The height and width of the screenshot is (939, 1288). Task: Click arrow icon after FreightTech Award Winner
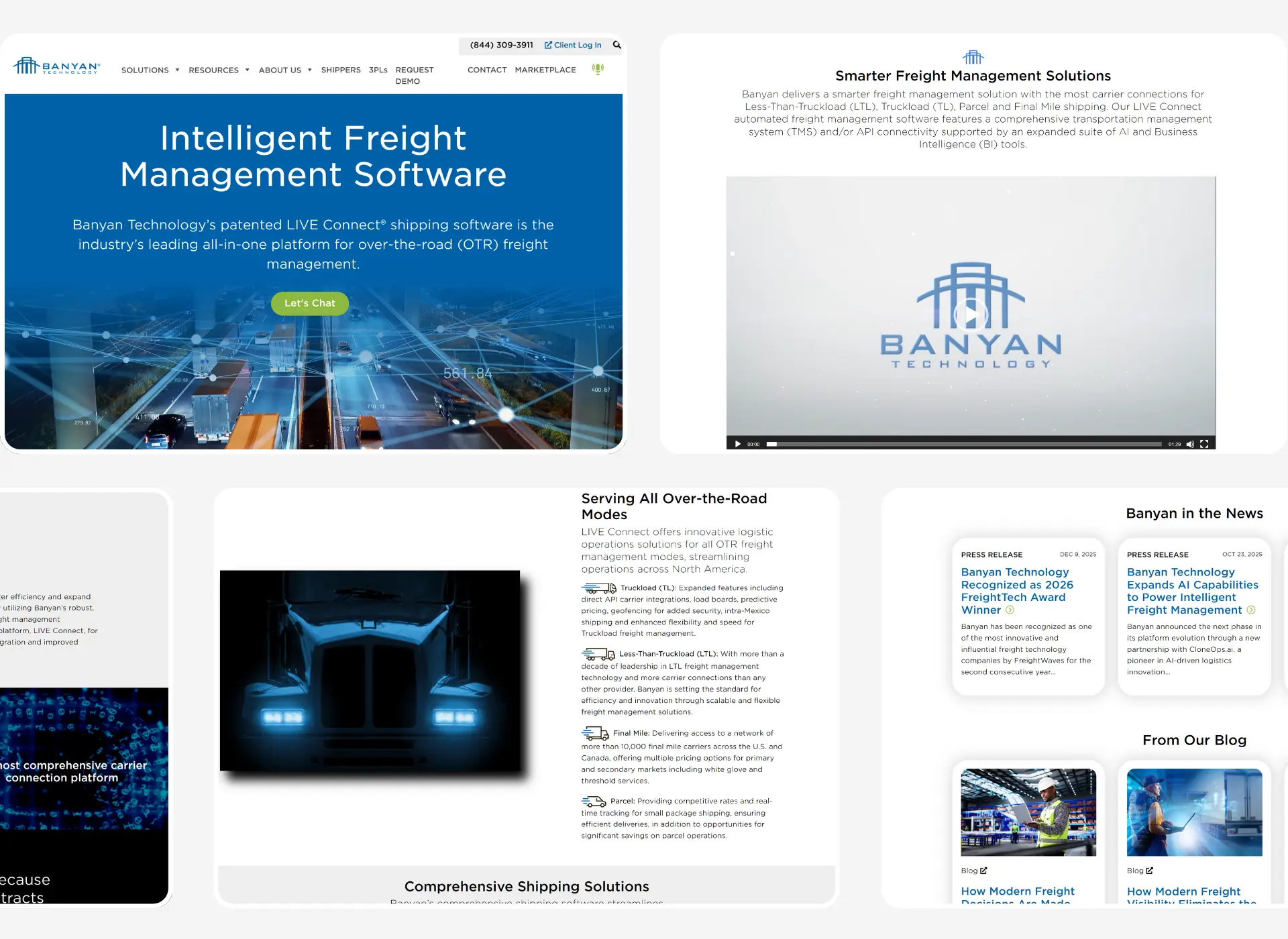pos(1010,610)
